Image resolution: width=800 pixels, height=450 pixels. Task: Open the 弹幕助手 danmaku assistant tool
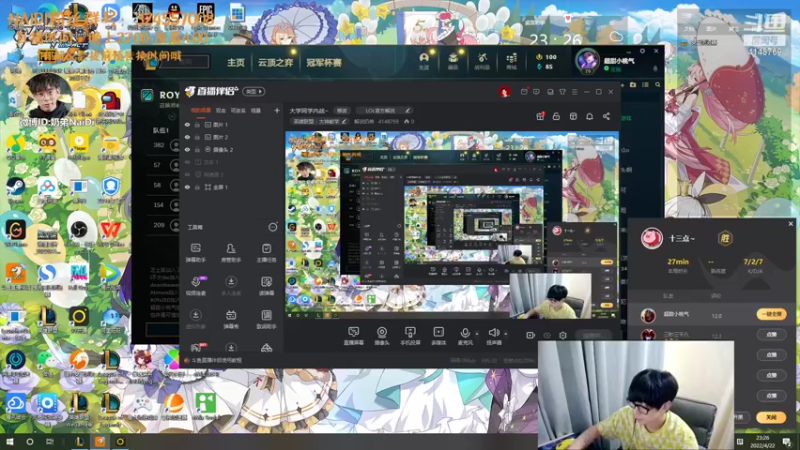[x=195, y=253]
